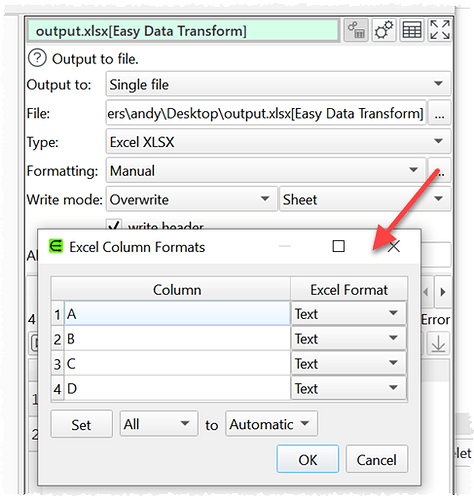Click the Set button
Screen dimensions: 474x500
coord(81,424)
